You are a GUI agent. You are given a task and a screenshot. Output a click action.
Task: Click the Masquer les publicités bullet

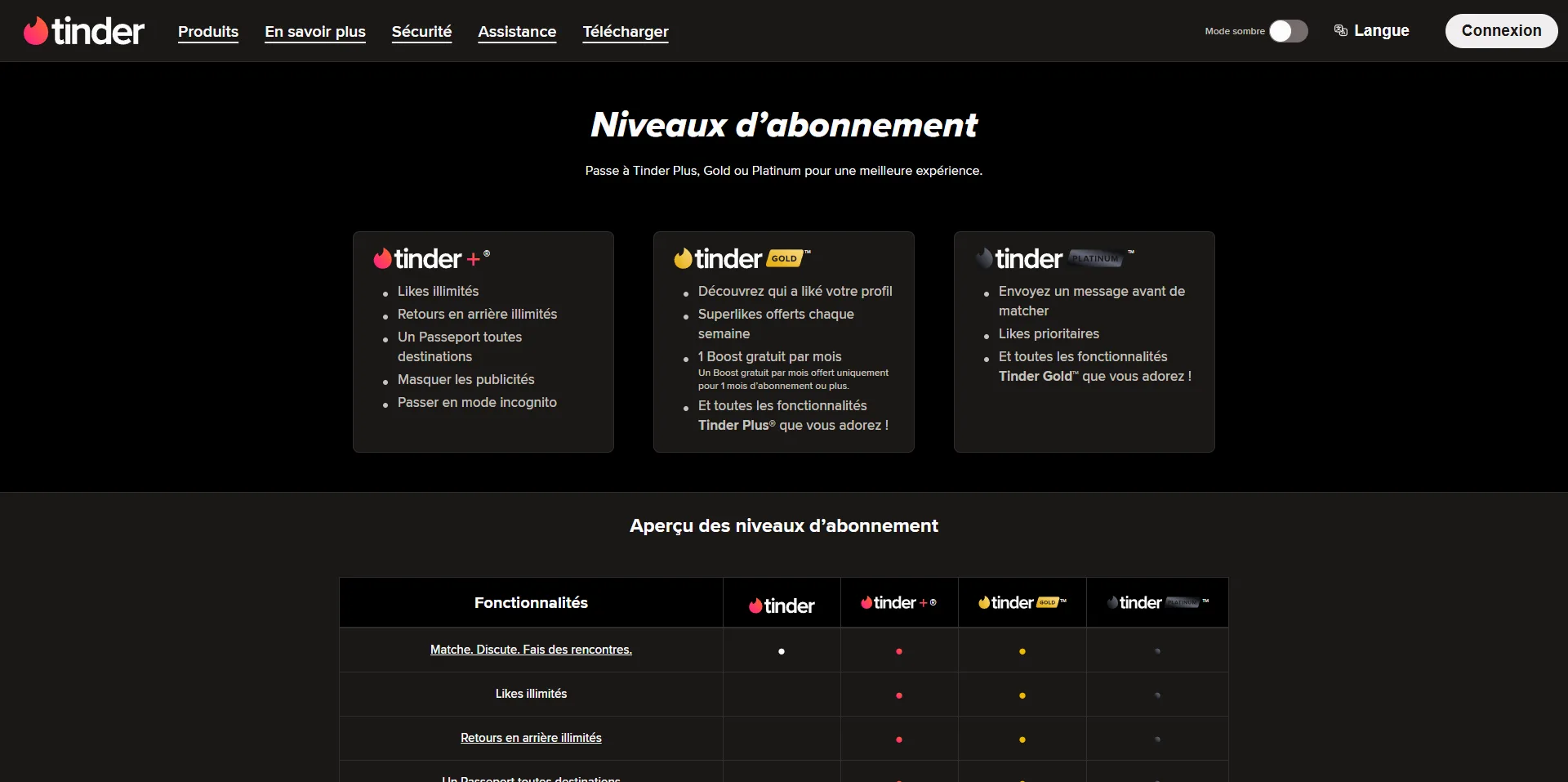(465, 379)
